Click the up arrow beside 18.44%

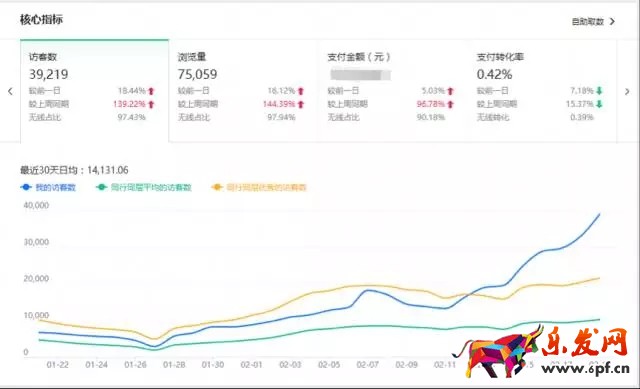pyautogui.click(x=151, y=91)
